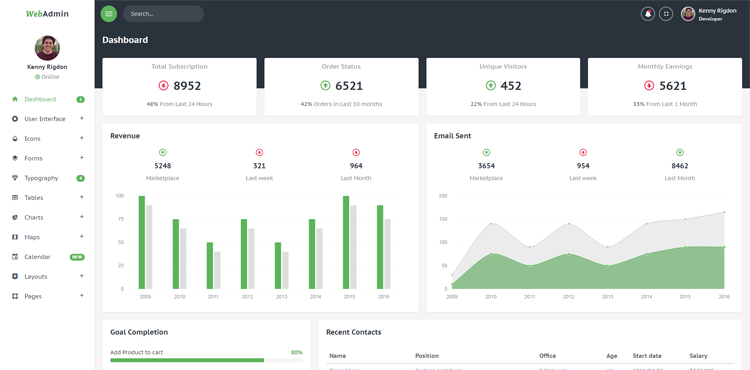
Task: Expand User Interface submenu plus sign
Action: 82,119
